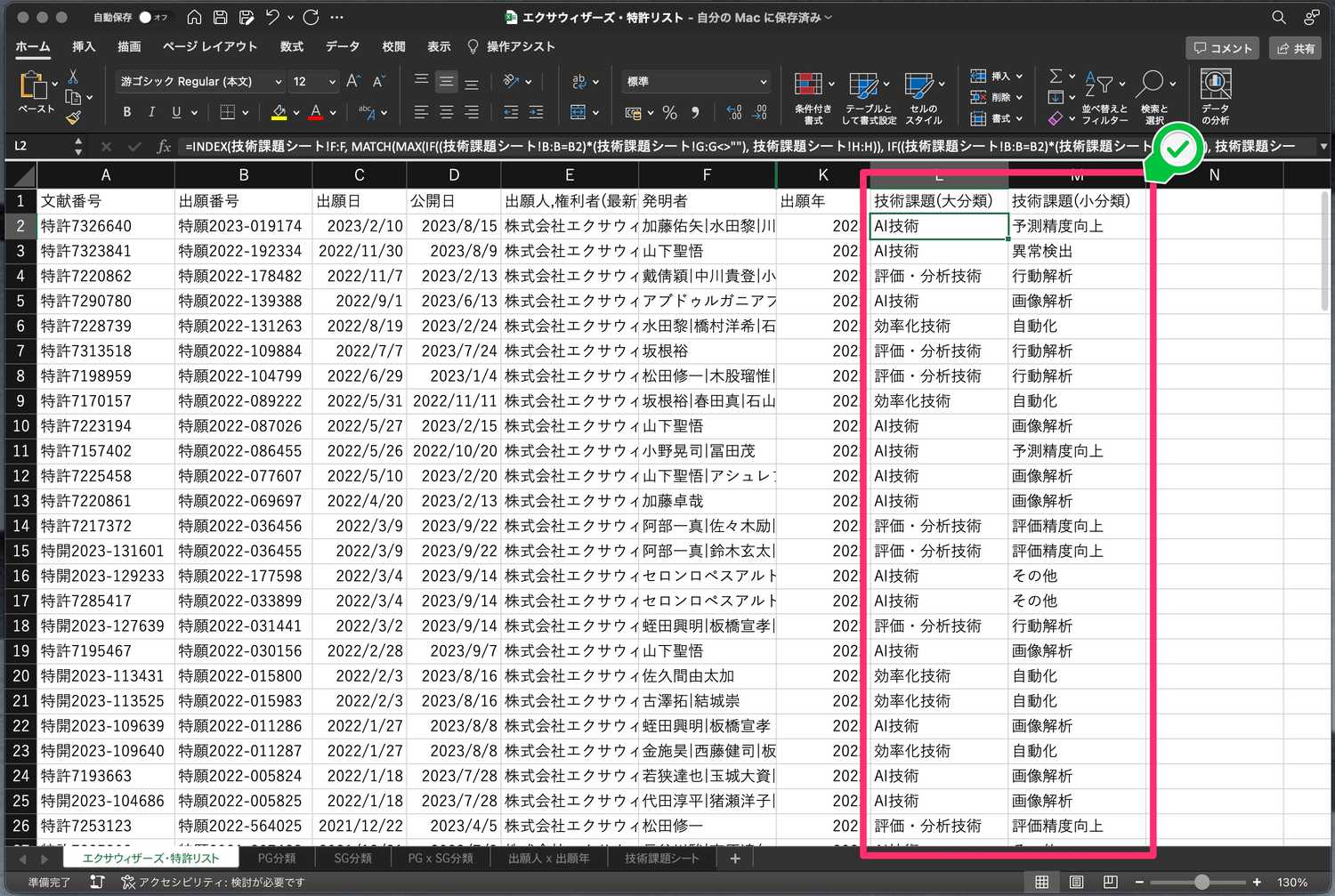The height and width of the screenshot is (896, 1335).
Task: Open the more options ellipsis in title bar
Action: [336, 18]
